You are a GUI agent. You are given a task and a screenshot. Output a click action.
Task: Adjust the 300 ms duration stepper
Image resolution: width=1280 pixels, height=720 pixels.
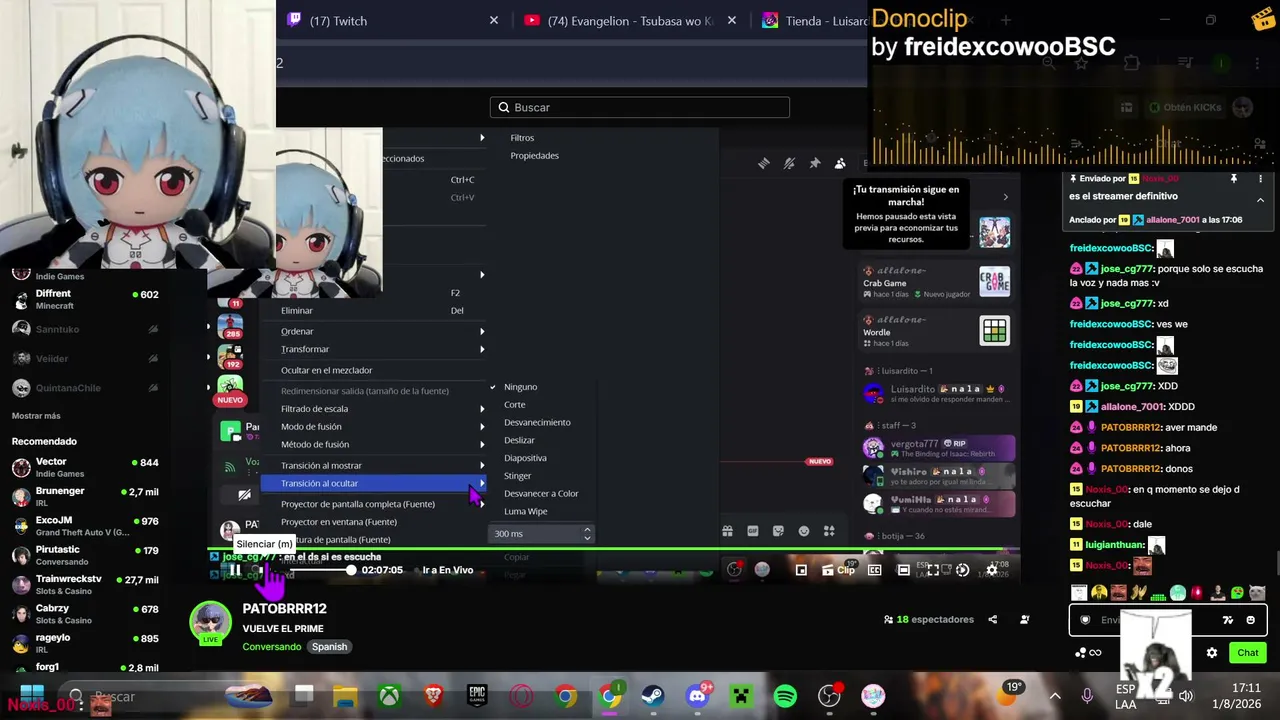[x=587, y=534]
